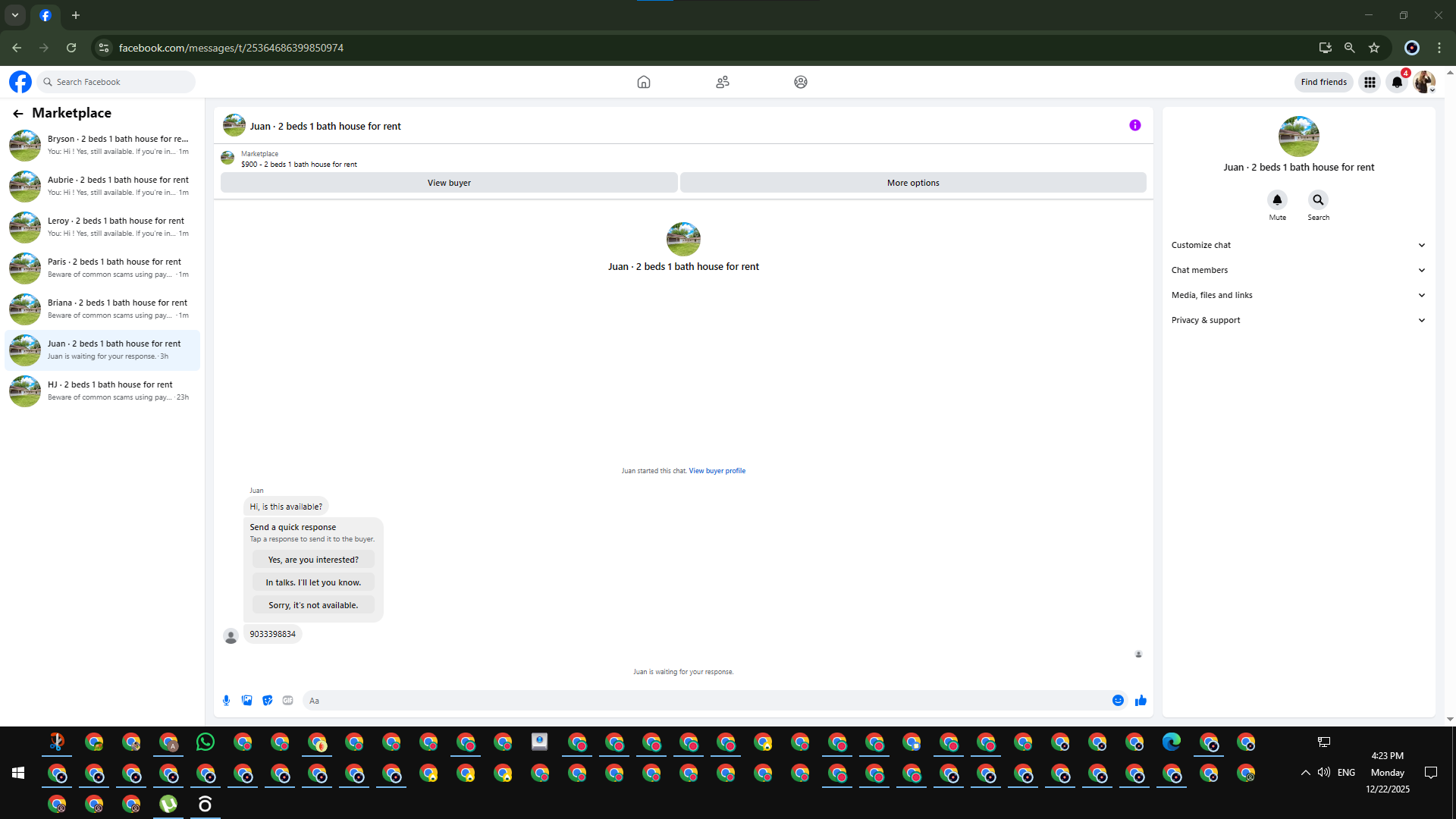This screenshot has height=819, width=1456.
Task: Open the sticker picker icon
Action: point(267,701)
